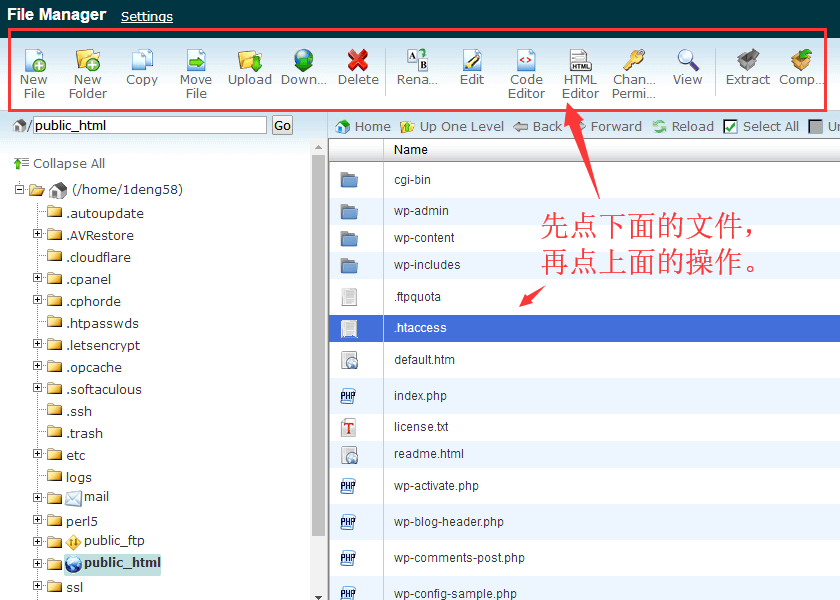Open the HTML Editor tool
The image size is (840, 600).
pos(580,62)
